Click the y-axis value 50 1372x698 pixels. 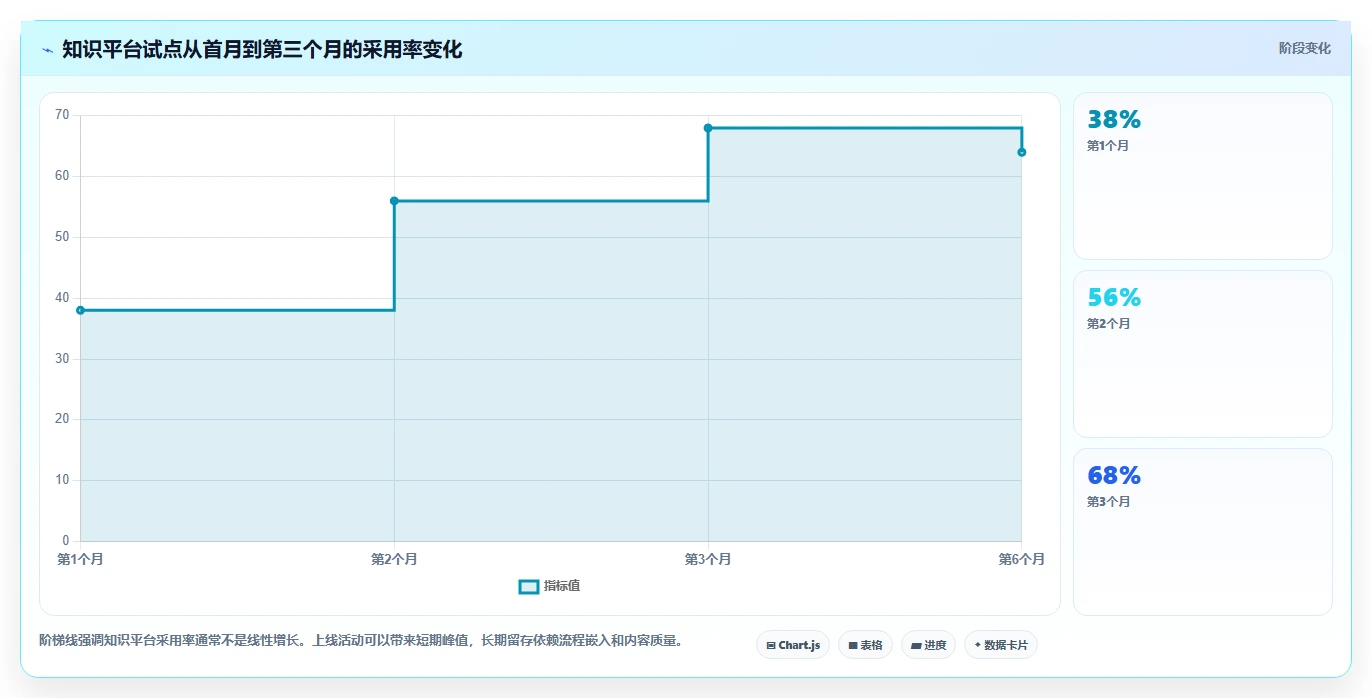[x=62, y=237]
